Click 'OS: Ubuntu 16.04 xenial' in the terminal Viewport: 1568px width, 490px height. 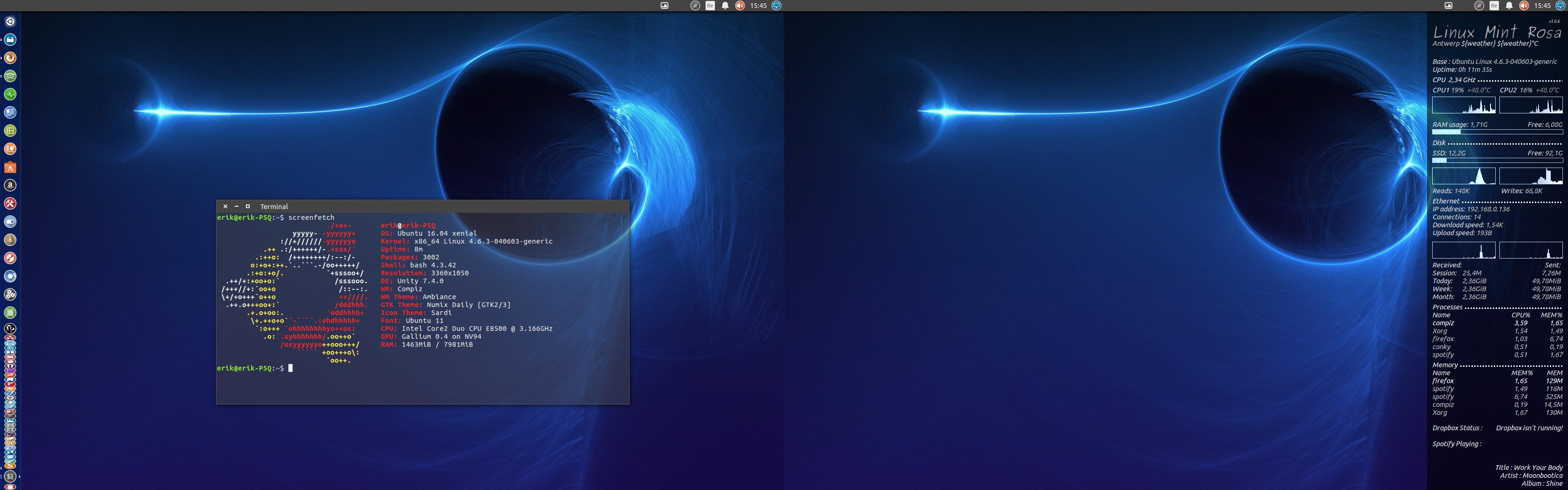(x=429, y=233)
